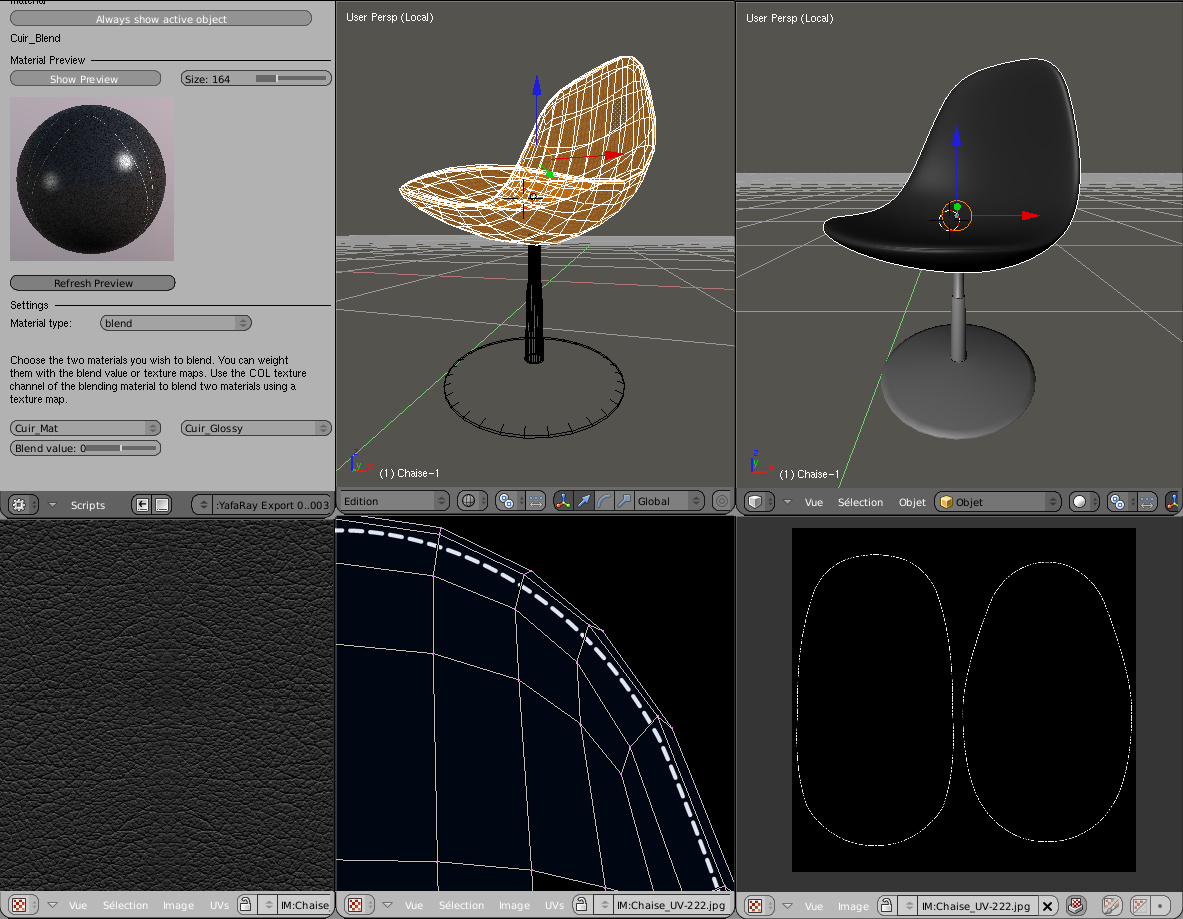1183x919 pixels.
Task: Open the Material type blend dropdown
Action: coord(176,323)
